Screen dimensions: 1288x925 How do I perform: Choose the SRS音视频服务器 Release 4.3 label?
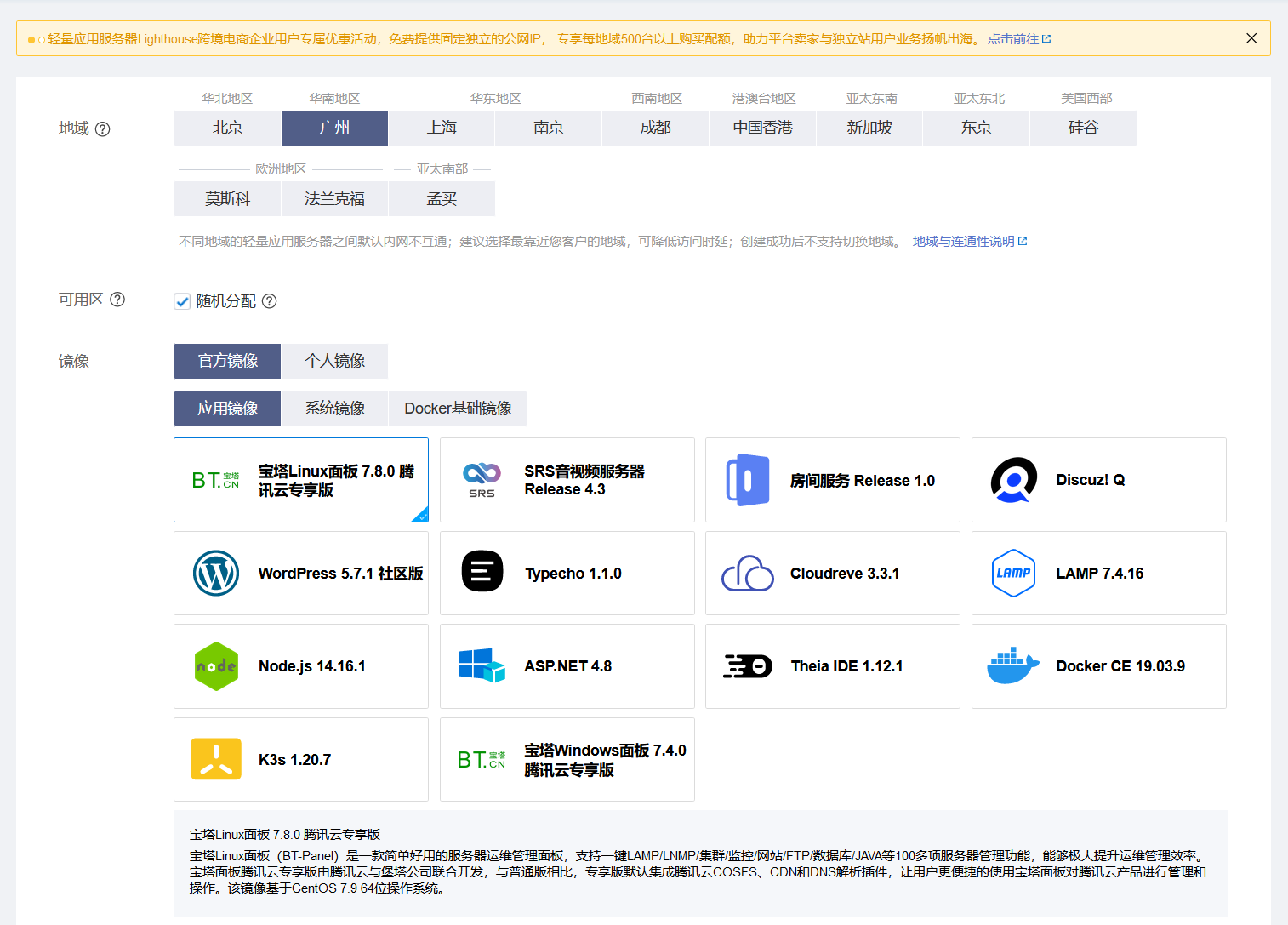[584, 480]
